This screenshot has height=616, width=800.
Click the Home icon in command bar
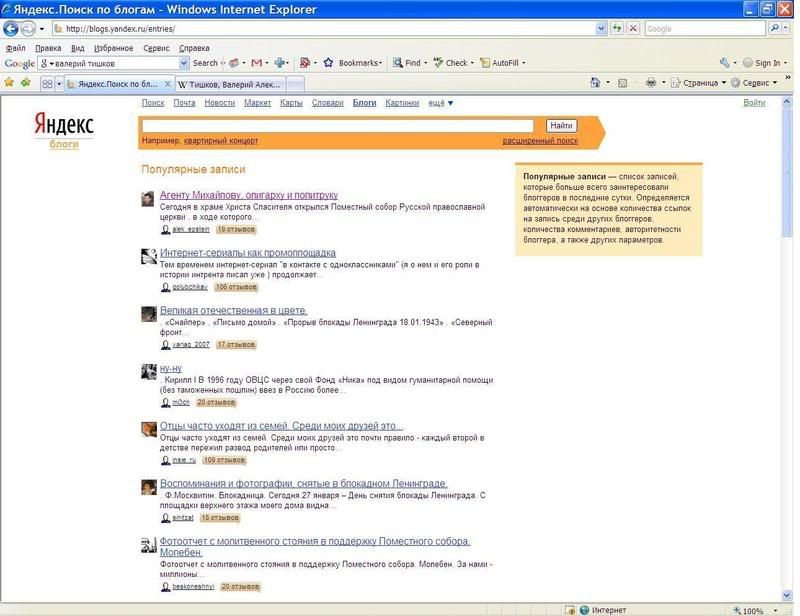595,83
